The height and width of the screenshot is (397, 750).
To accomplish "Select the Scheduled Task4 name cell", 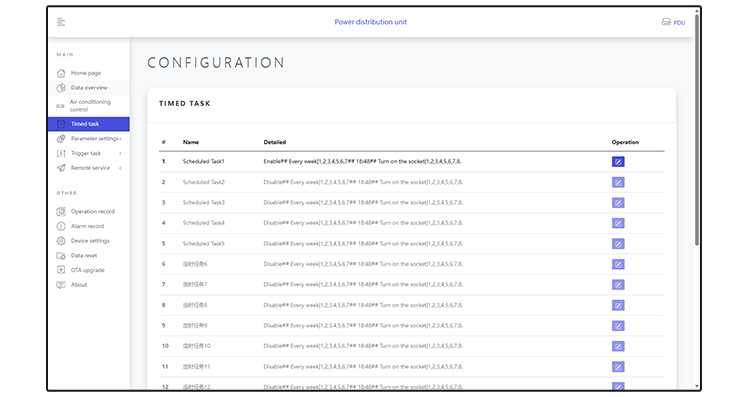I will (x=203, y=223).
